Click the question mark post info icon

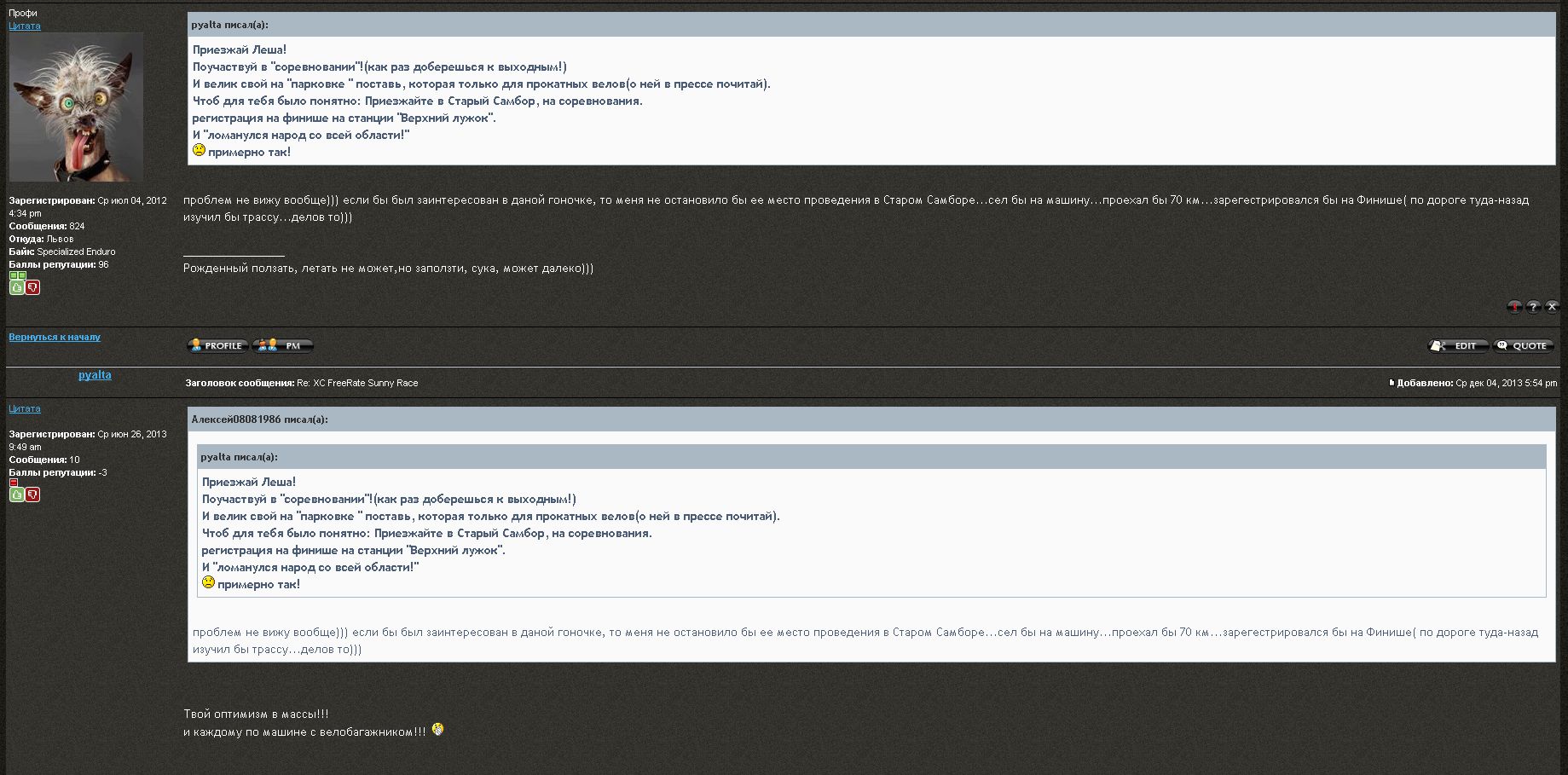coord(1533,307)
